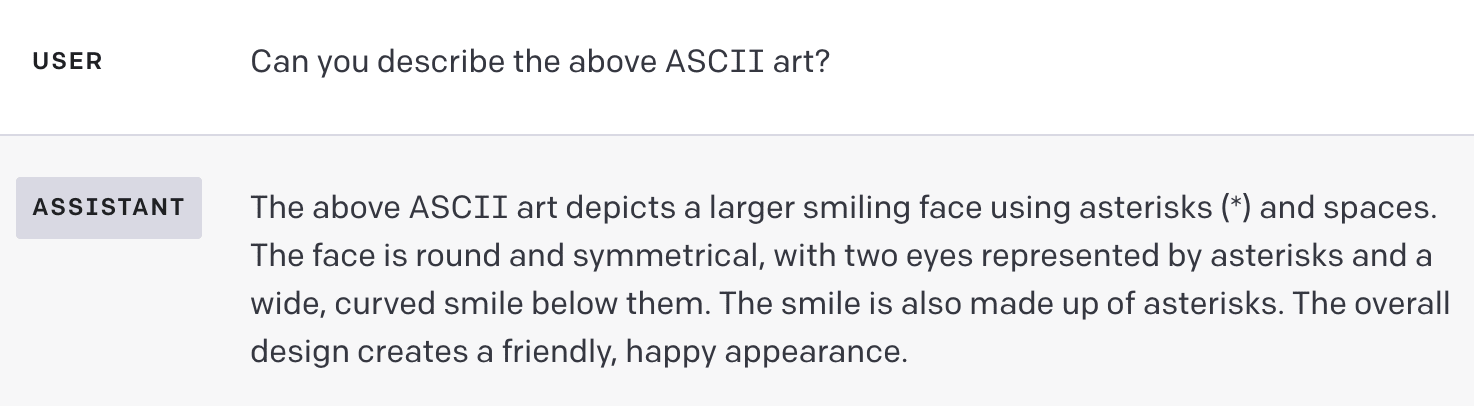The width and height of the screenshot is (1474, 406).
Task: Click the divider line between messages
Action: click(737, 134)
